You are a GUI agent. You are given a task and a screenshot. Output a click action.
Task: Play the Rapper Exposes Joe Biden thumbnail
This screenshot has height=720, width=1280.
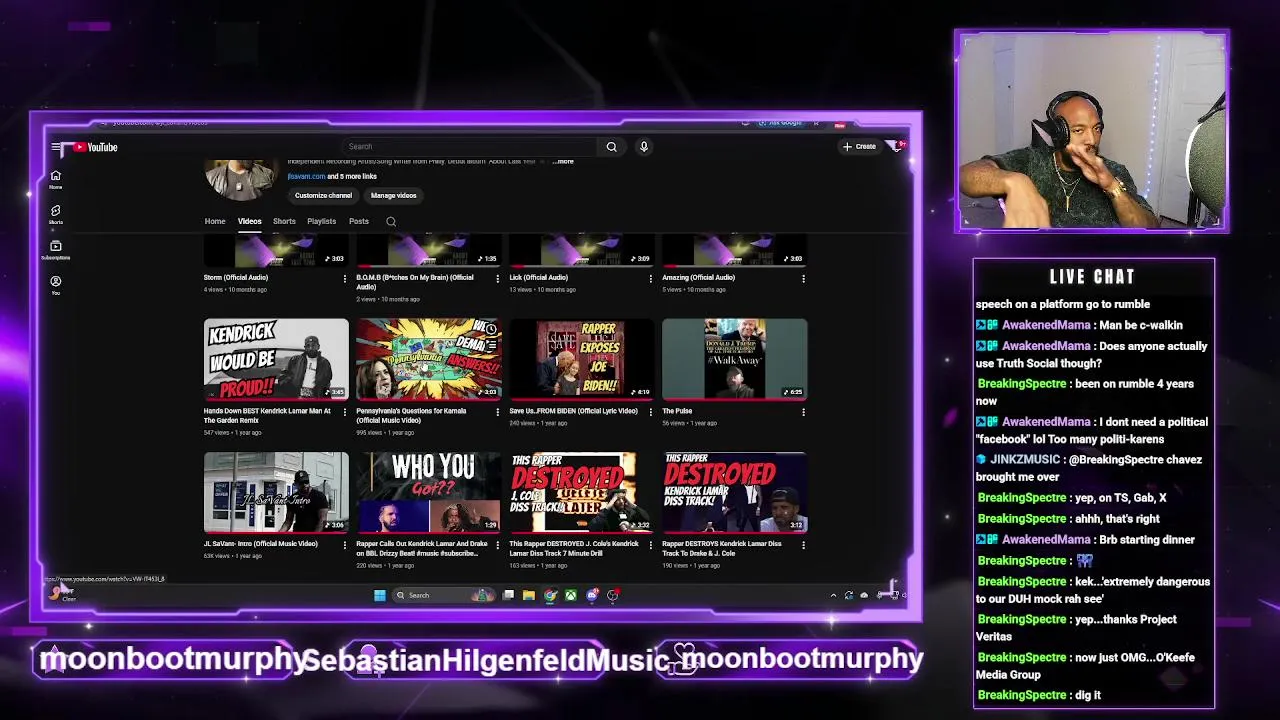pyautogui.click(x=582, y=359)
